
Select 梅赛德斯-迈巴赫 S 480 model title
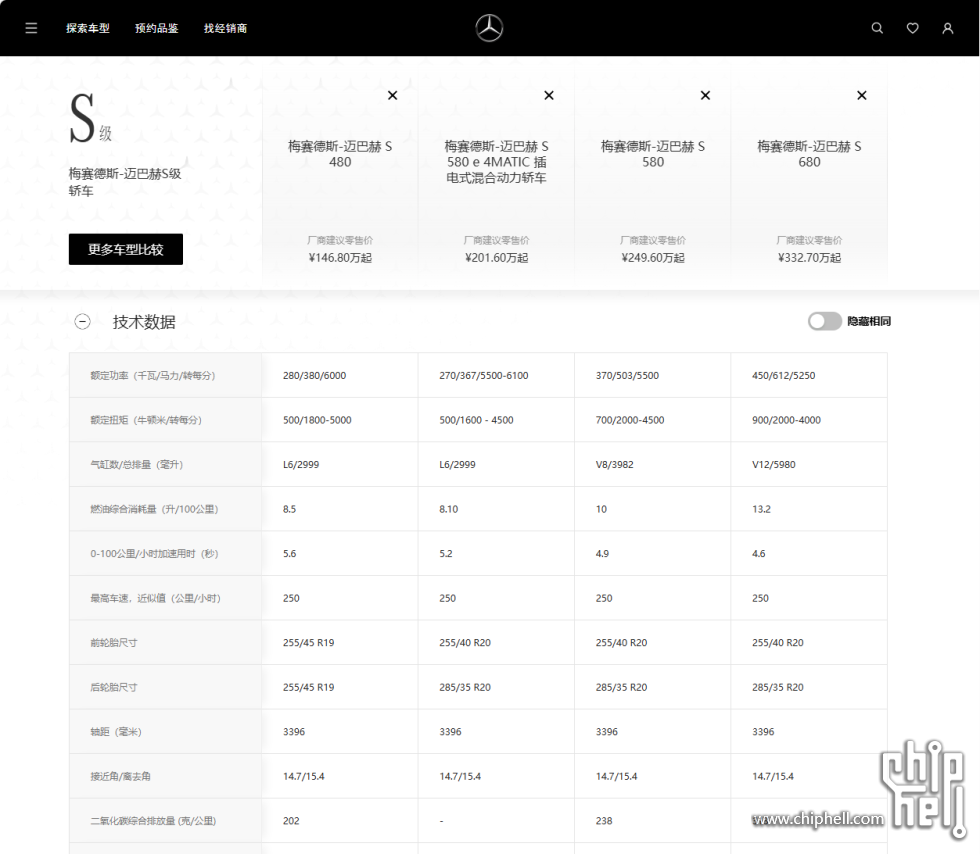[340, 154]
